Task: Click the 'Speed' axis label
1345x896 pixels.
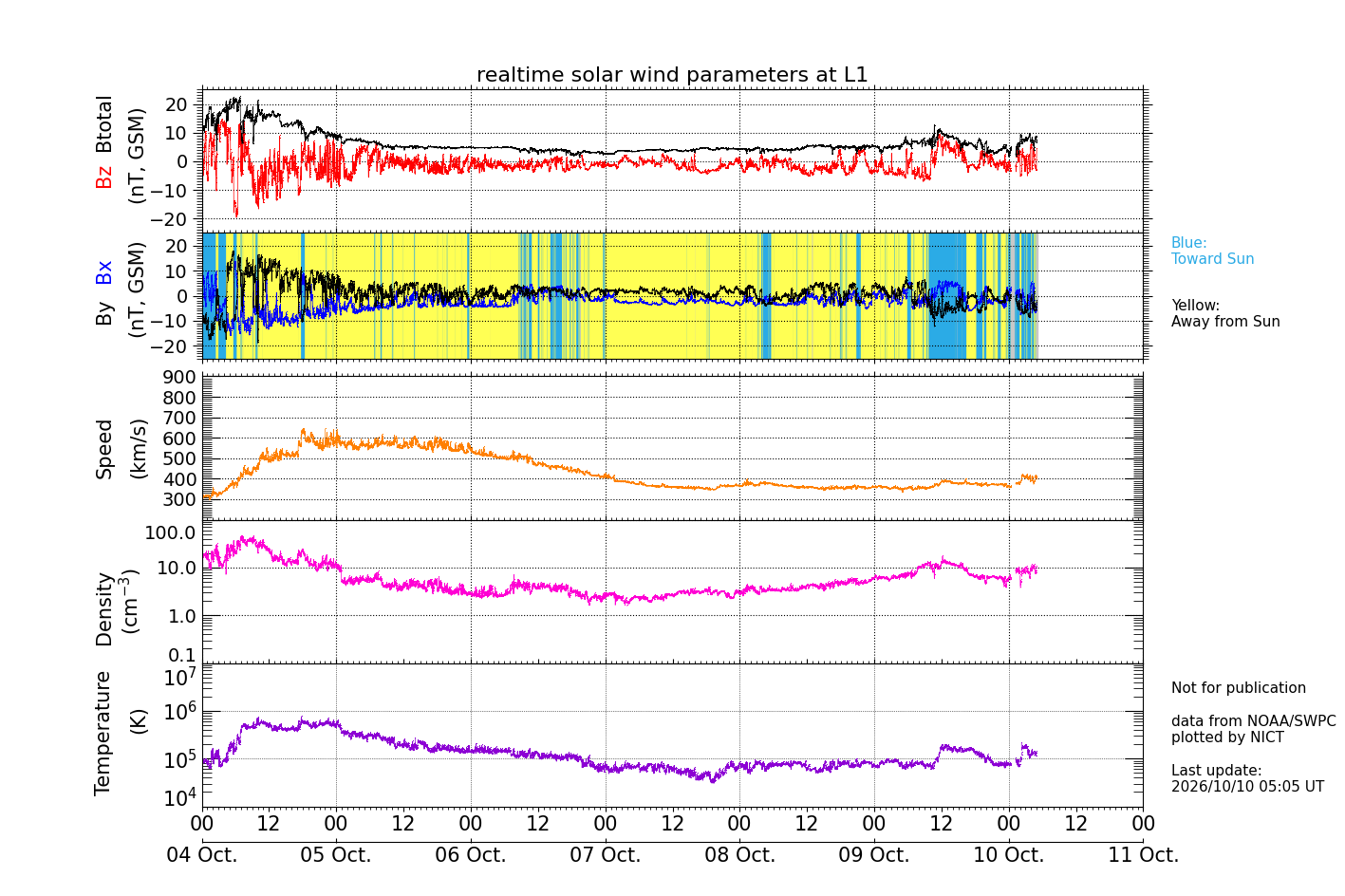Action: (x=104, y=449)
